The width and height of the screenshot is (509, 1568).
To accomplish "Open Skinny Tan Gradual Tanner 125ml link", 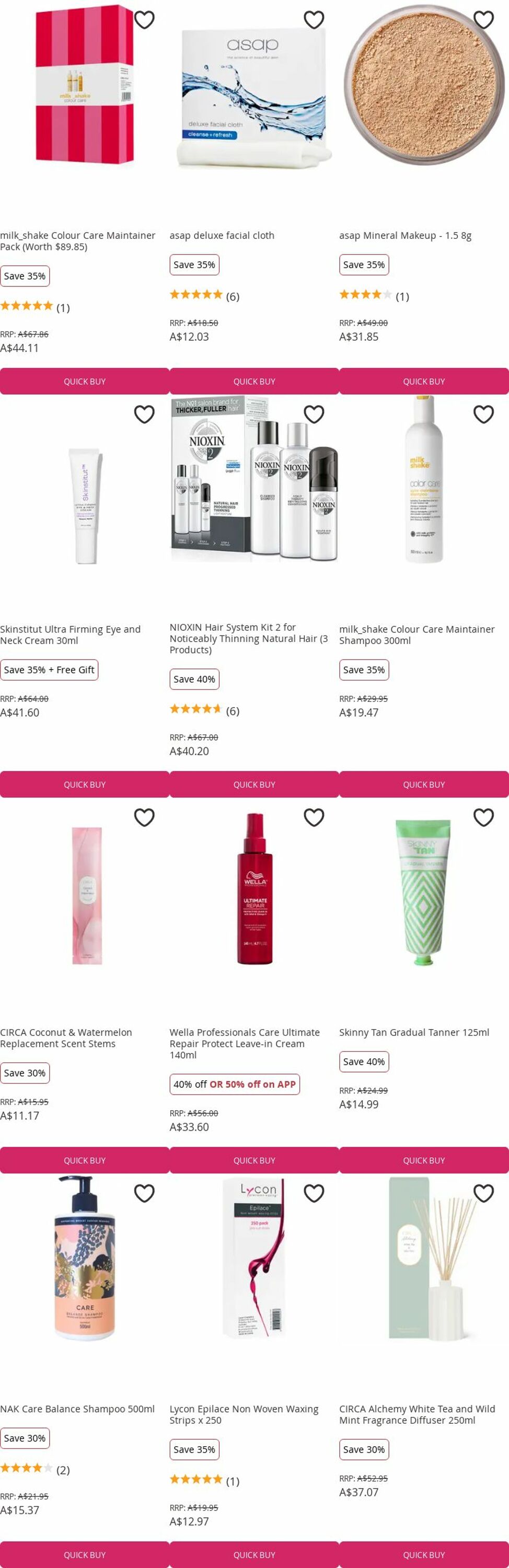I will pyautogui.click(x=414, y=1032).
